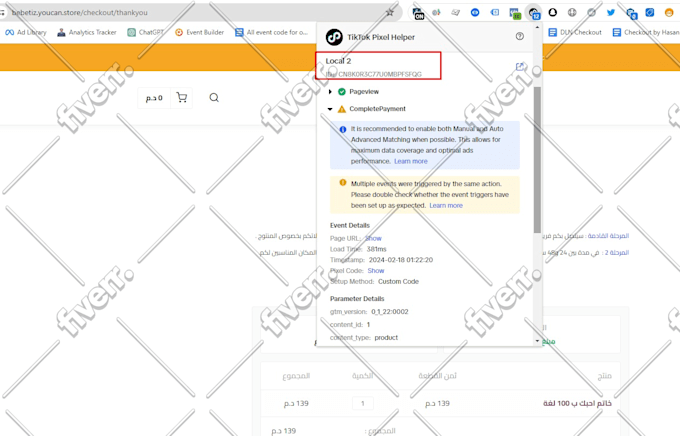
Task: Click the popup scrollbar up arrow
Action: tap(537, 27)
